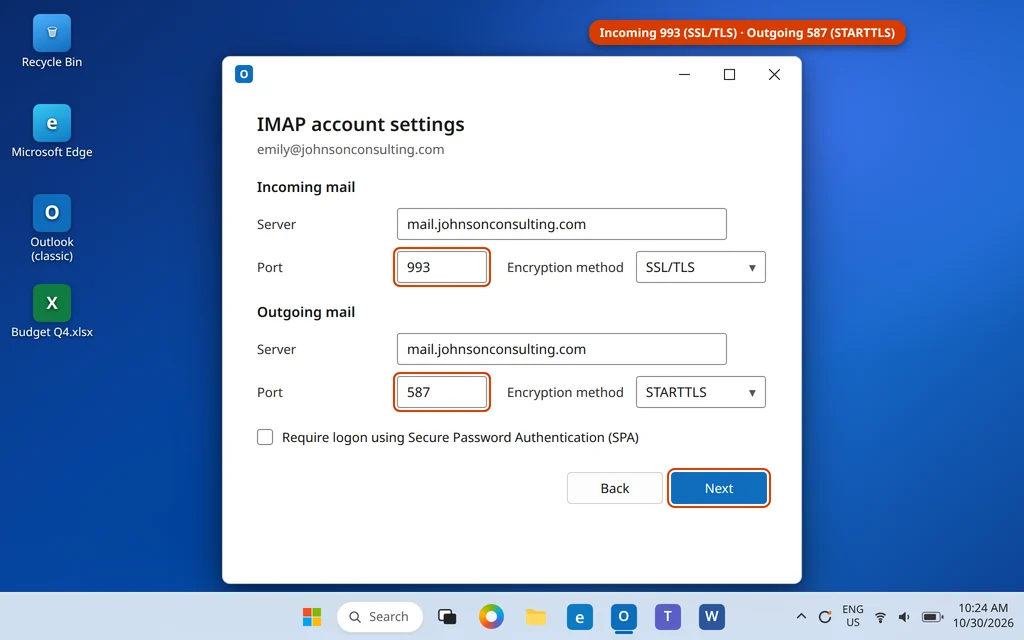Enable Secure Password Authentication (SPA) checkbox
Screen dimensions: 1024x640
click(x=265, y=437)
